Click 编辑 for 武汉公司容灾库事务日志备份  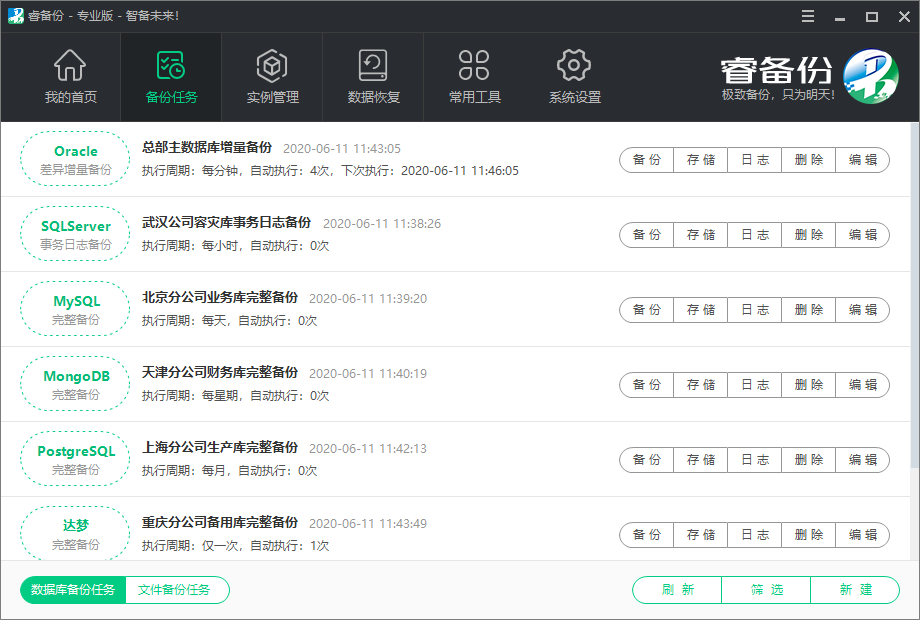coord(862,235)
